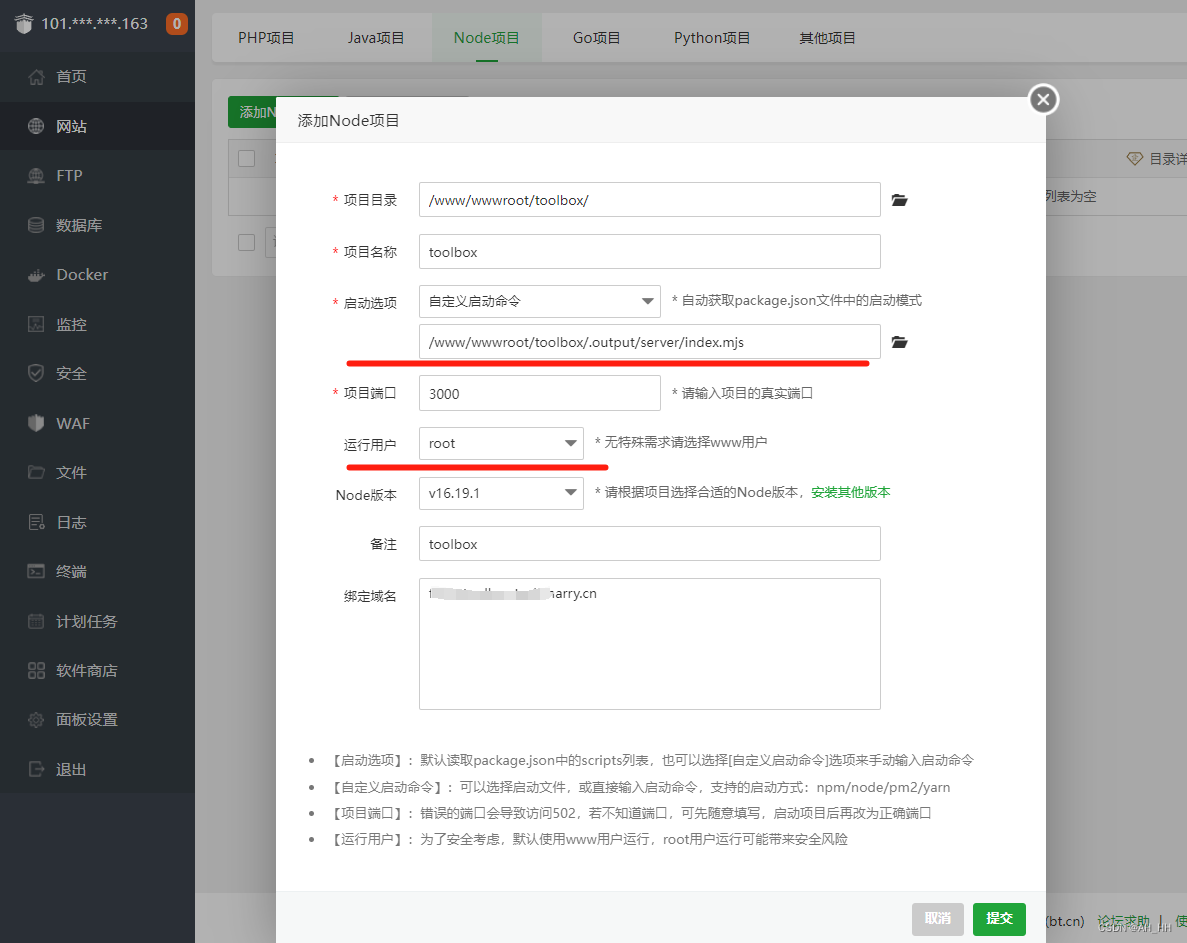Focus the 项目端口 3000 input

click(540, 394)
